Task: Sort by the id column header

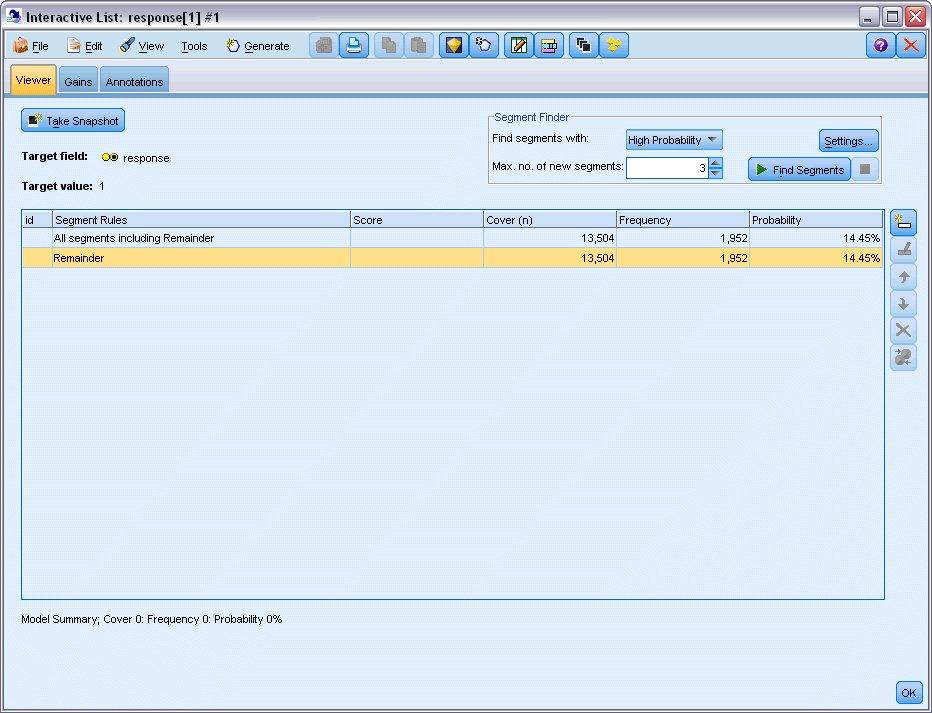Action: click(x=37, y=220)
